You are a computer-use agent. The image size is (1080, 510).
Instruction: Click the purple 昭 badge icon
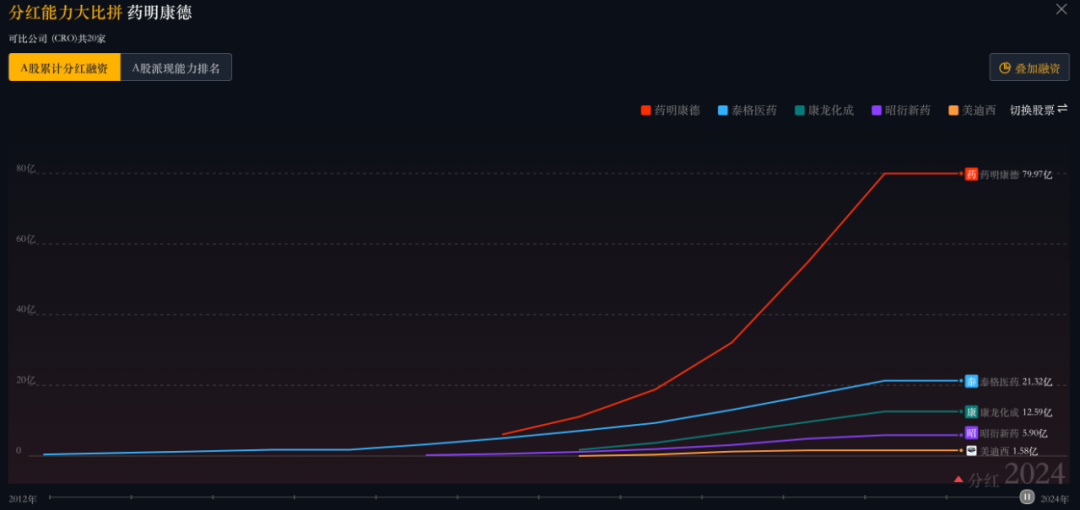(x=971, y=433)
